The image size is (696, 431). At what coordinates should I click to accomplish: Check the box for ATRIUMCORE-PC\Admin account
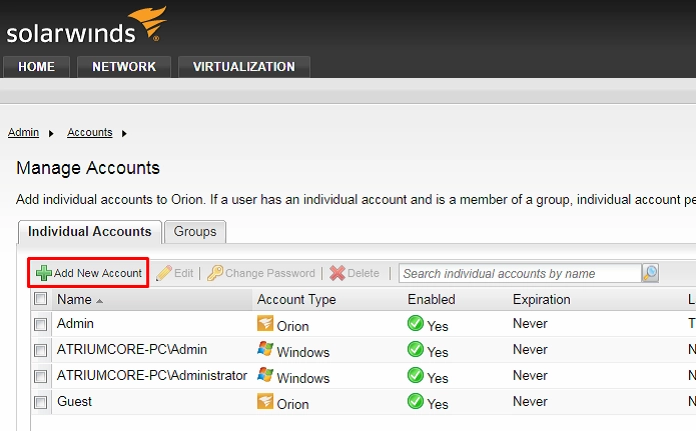pos(40,351)
